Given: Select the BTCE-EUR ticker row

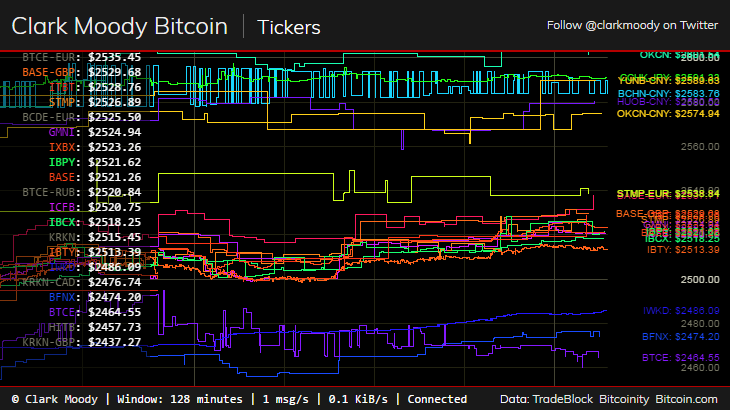Looking at the screenshot, I should (81, 57).
